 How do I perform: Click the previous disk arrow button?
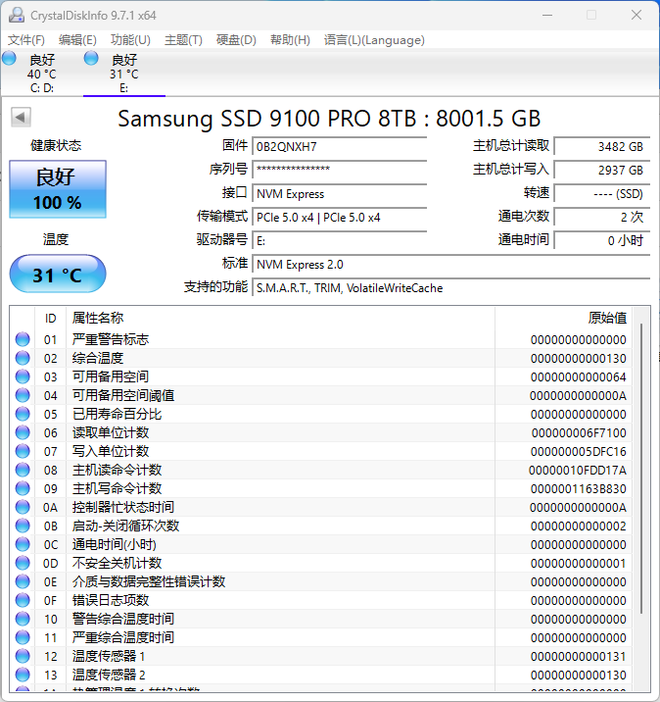click(20, 117)
